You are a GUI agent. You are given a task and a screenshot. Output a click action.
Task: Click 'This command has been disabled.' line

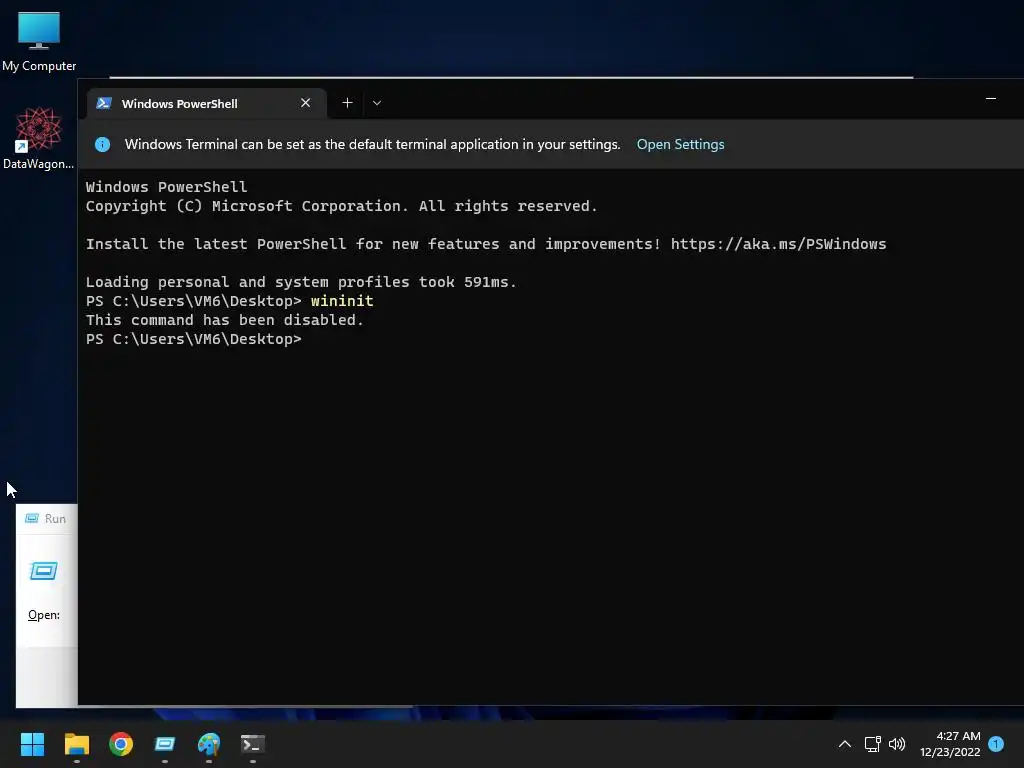pos(225,320)
